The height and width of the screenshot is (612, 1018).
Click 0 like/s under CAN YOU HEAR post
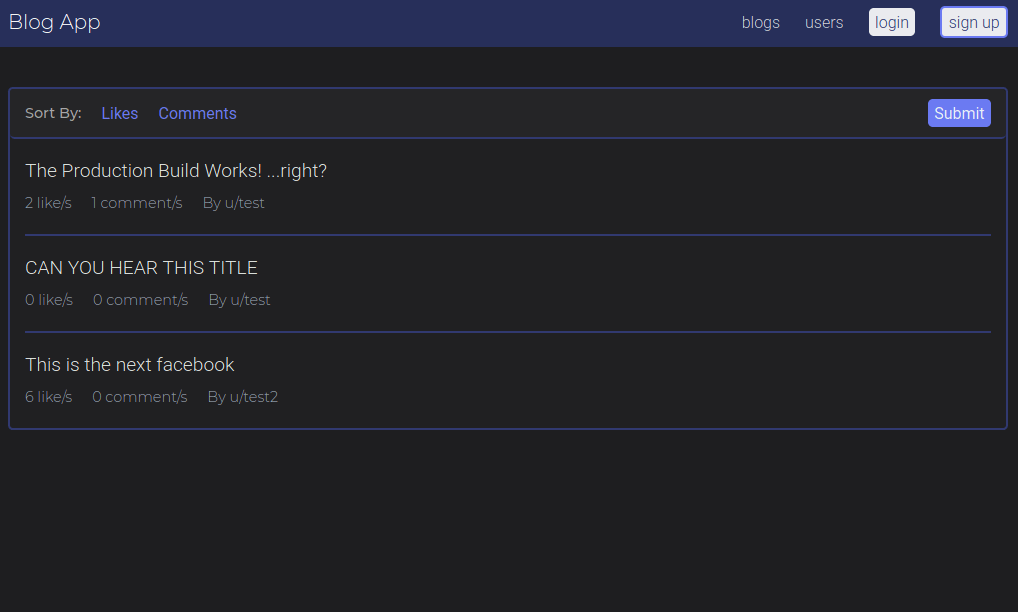pos(49,299)
